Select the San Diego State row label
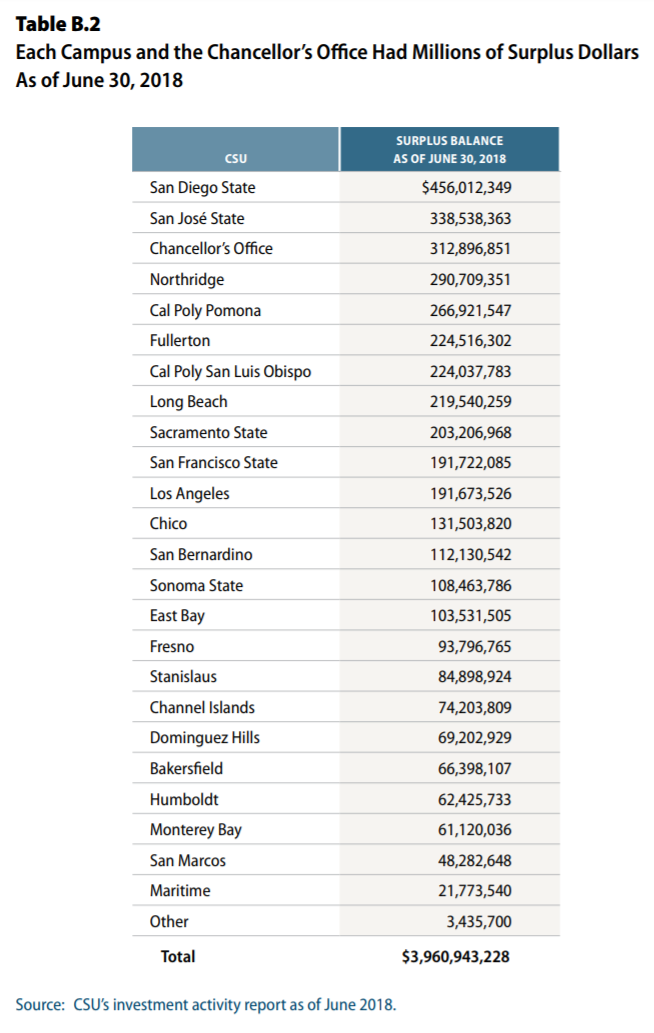The image size is (654, 1033). click(202, 187)
